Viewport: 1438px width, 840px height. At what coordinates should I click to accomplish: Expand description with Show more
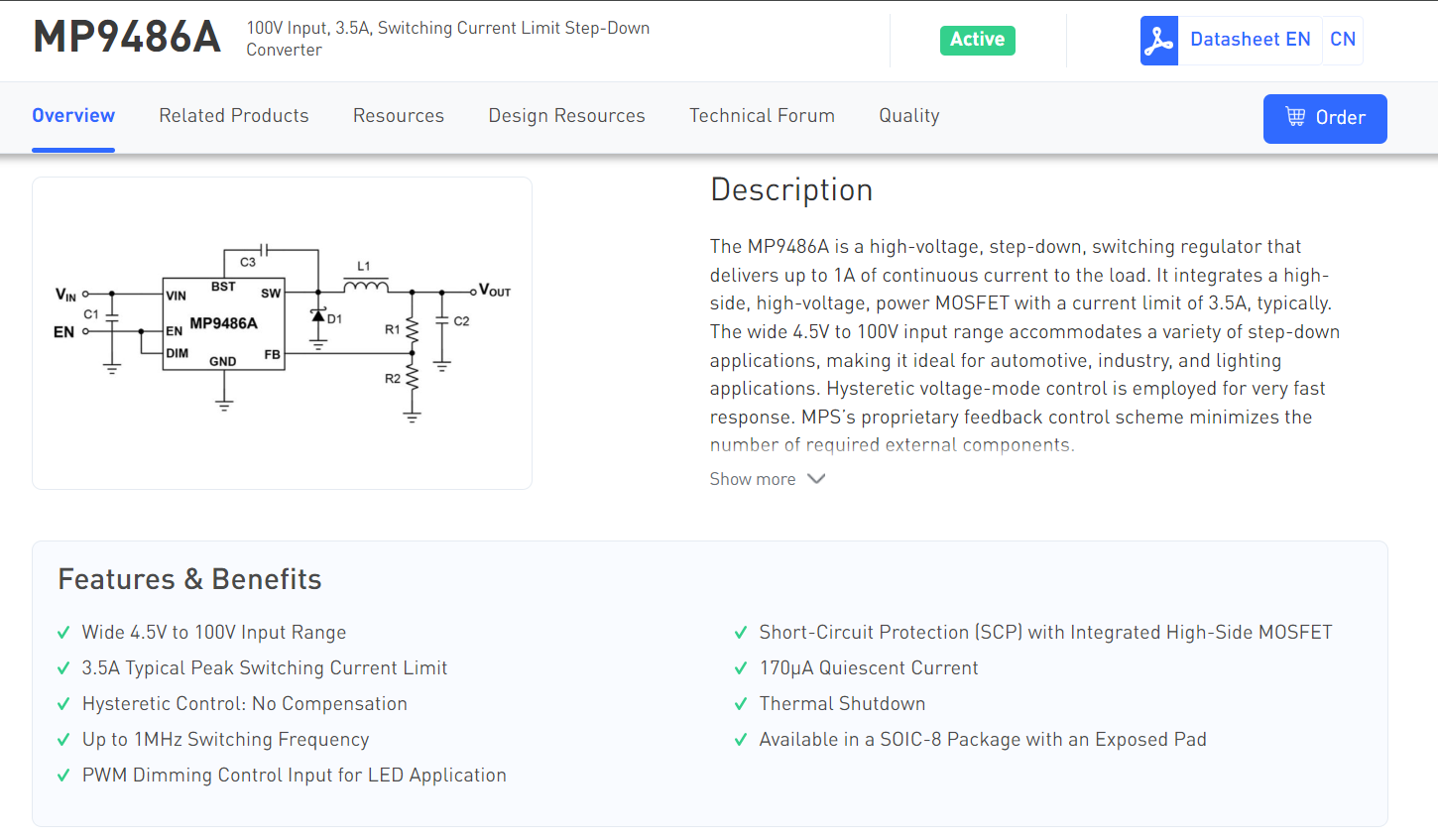pos(767,479)
